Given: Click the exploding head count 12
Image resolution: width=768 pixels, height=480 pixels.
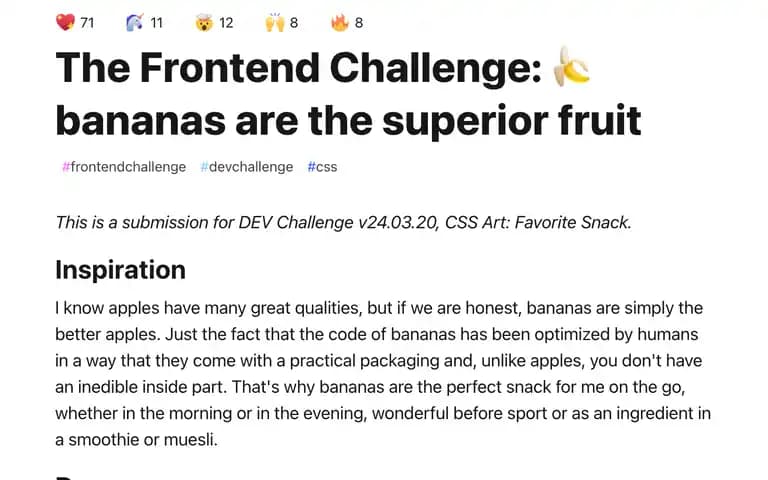Looking at the screenshot, I should 226,23.
